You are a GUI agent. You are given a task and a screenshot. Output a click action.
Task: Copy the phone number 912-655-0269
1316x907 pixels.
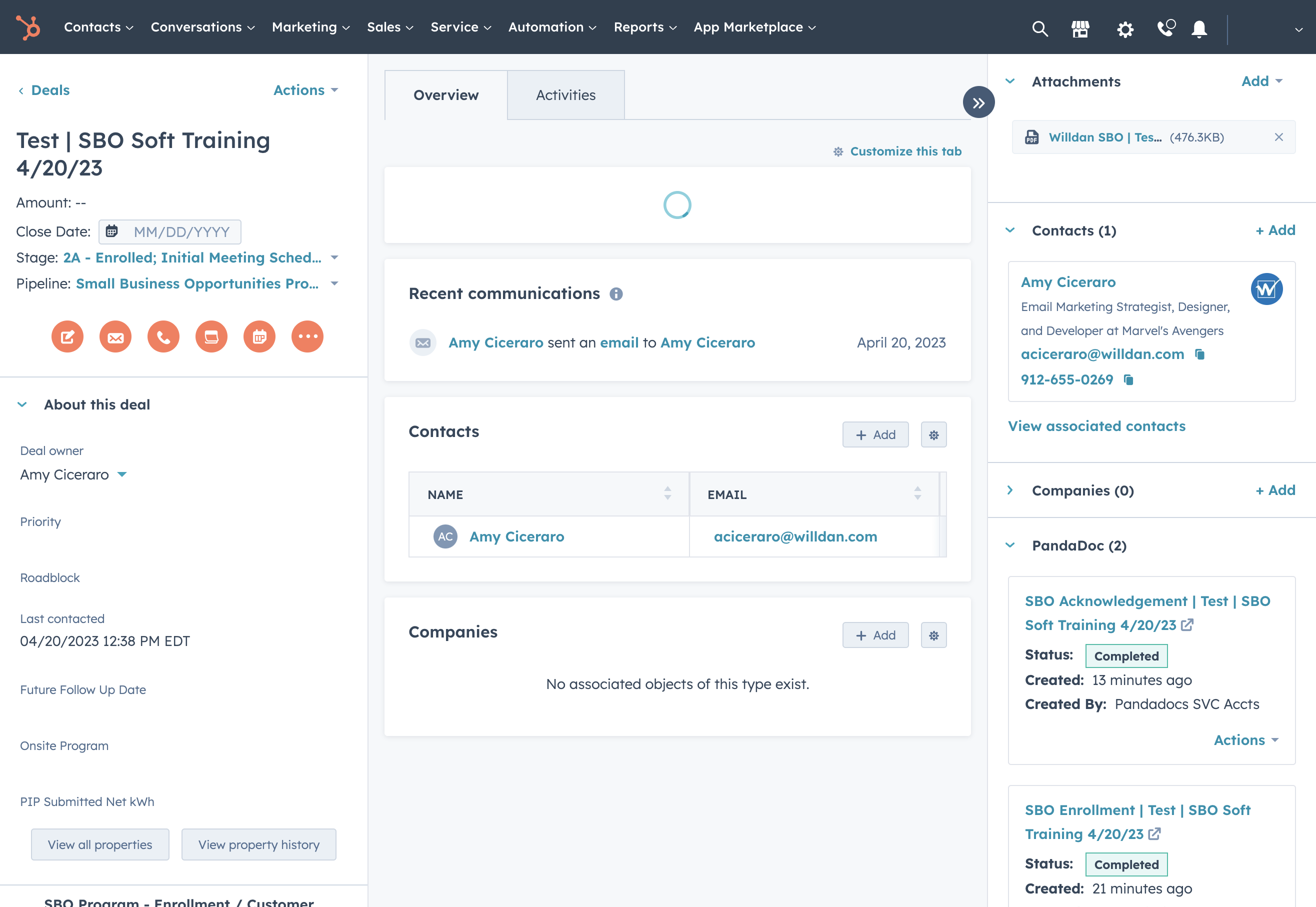click(x=1128, y=379)
